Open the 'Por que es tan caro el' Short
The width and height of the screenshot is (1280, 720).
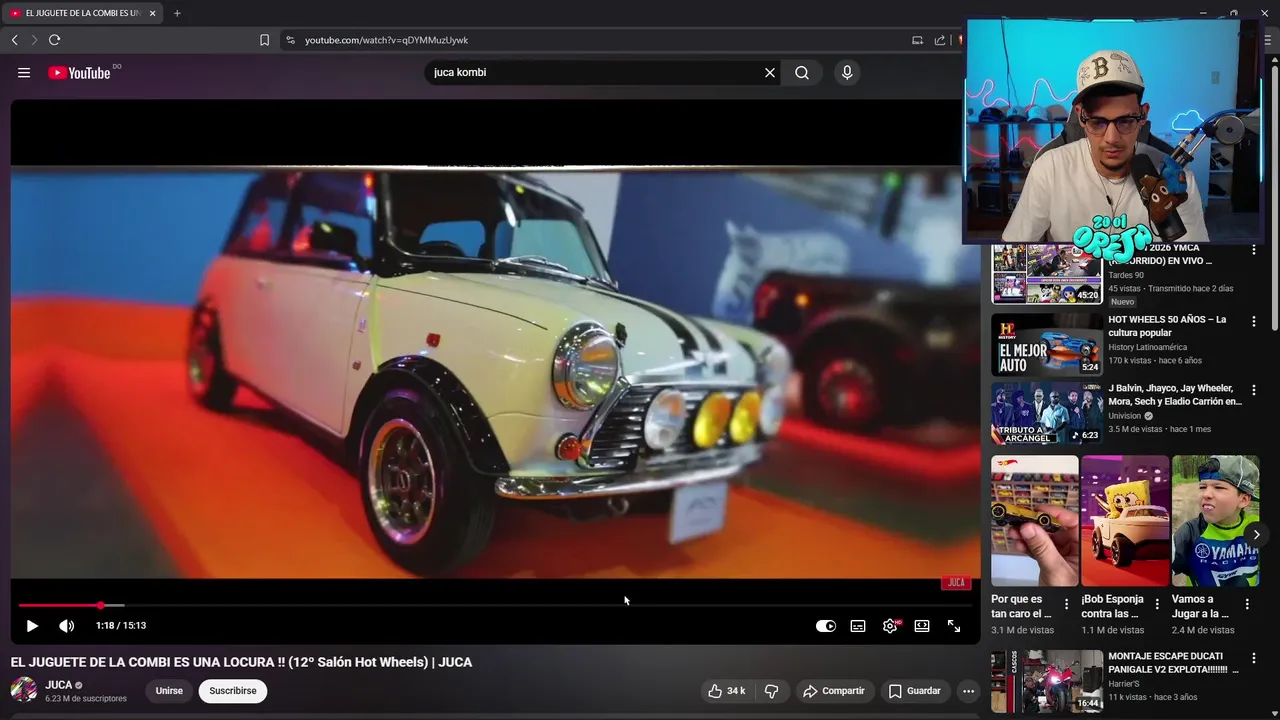coord(1035,521)
